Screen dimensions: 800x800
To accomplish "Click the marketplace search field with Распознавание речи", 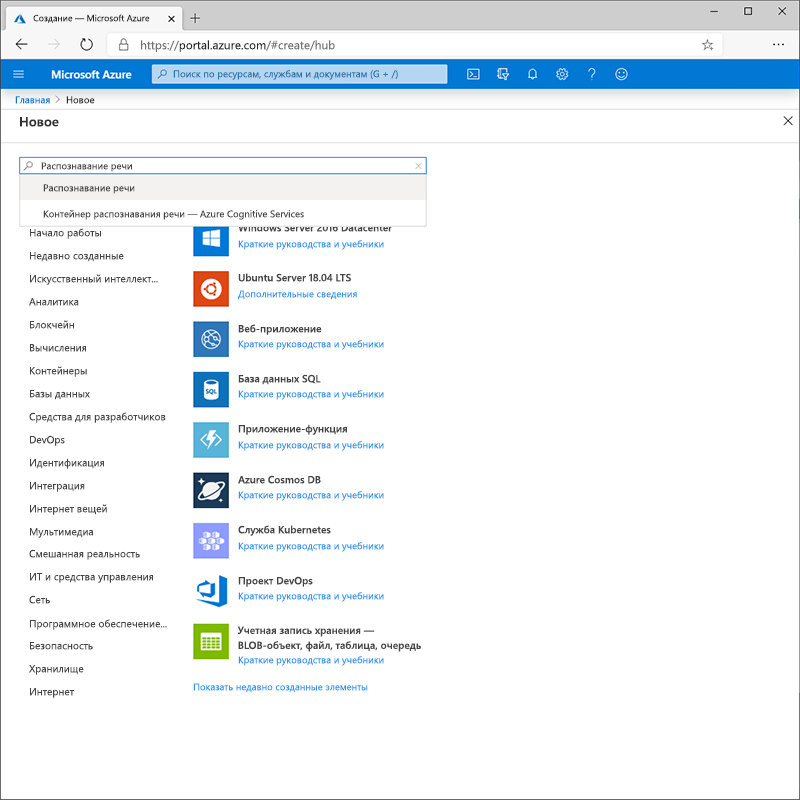I will (x=223, y=166).
